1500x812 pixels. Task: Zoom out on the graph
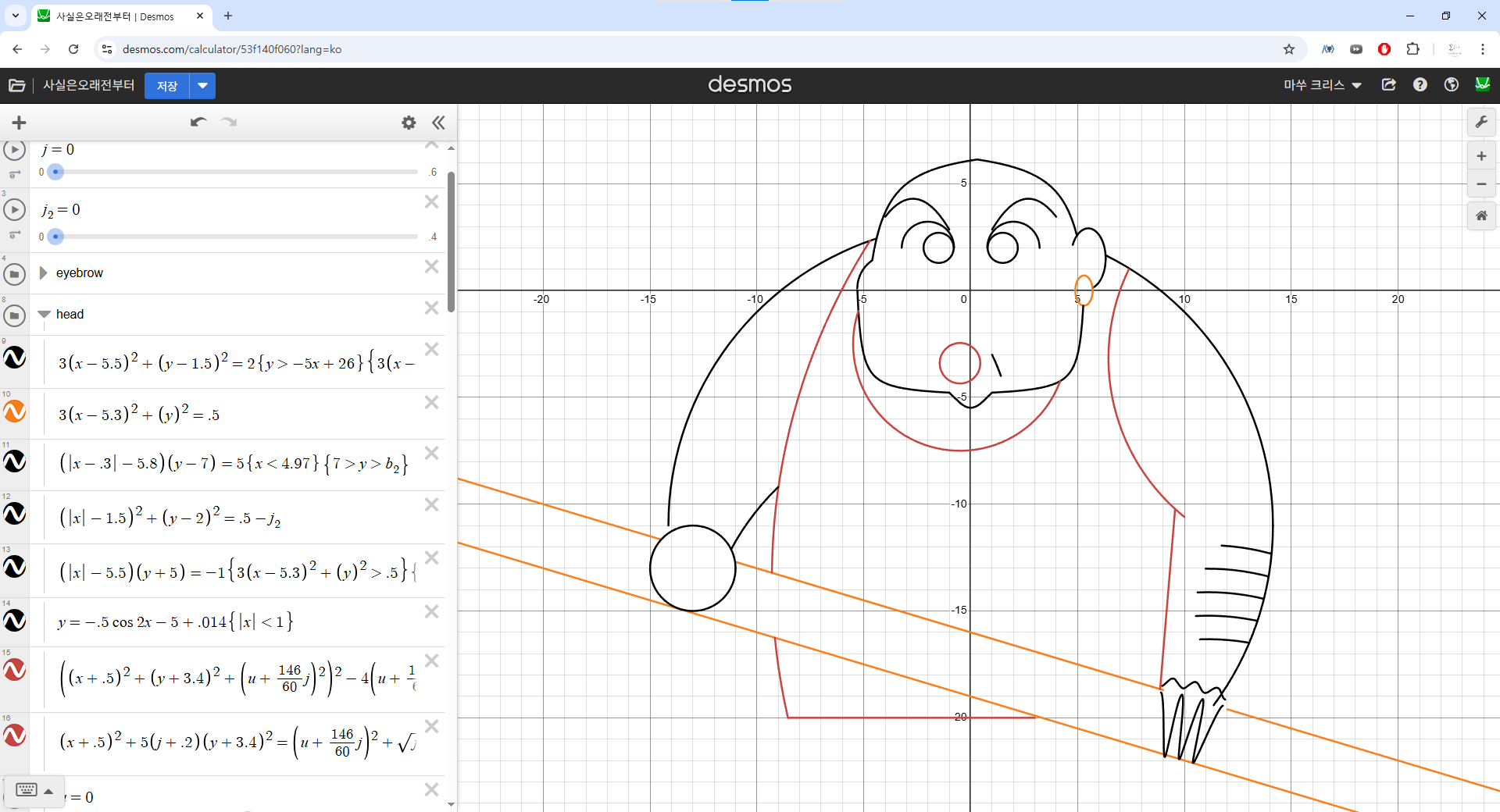click(1481, 184)
